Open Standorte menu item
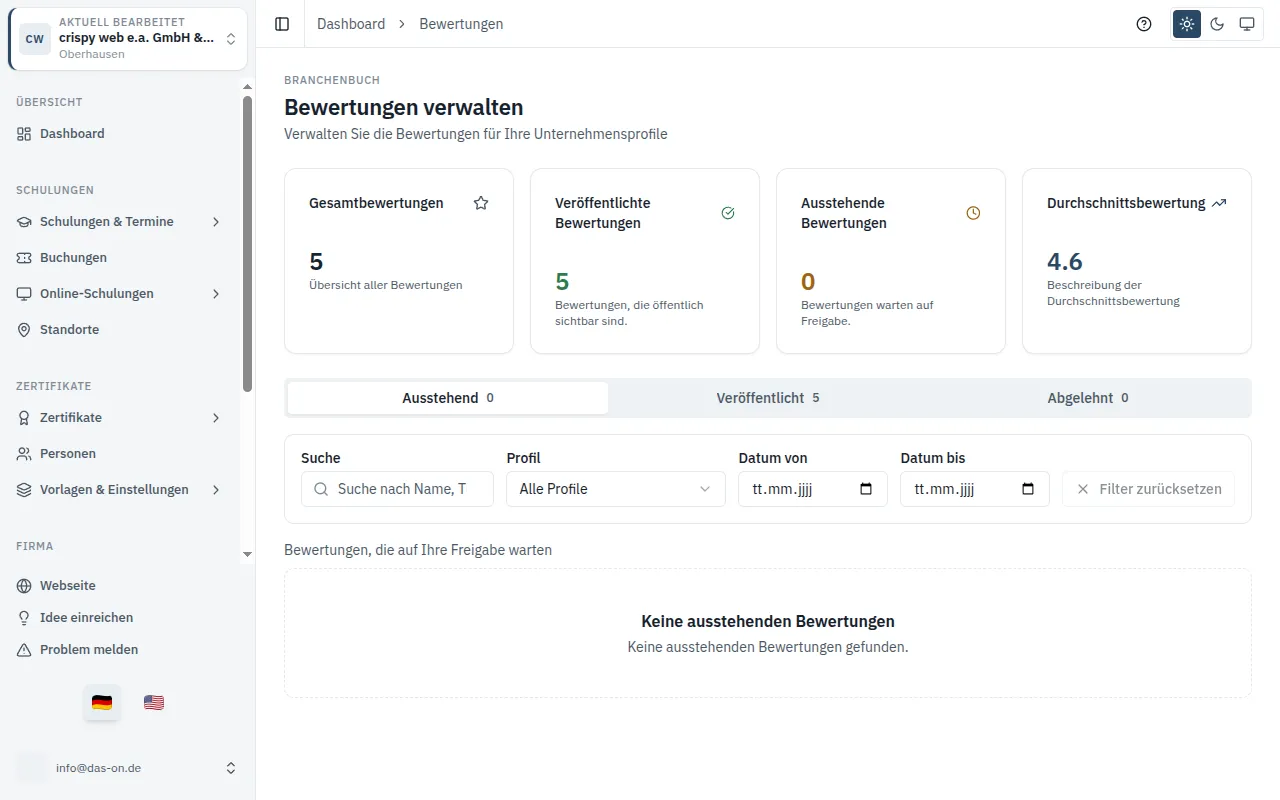The image size is (1280, 800). click(x=120, y=330)
